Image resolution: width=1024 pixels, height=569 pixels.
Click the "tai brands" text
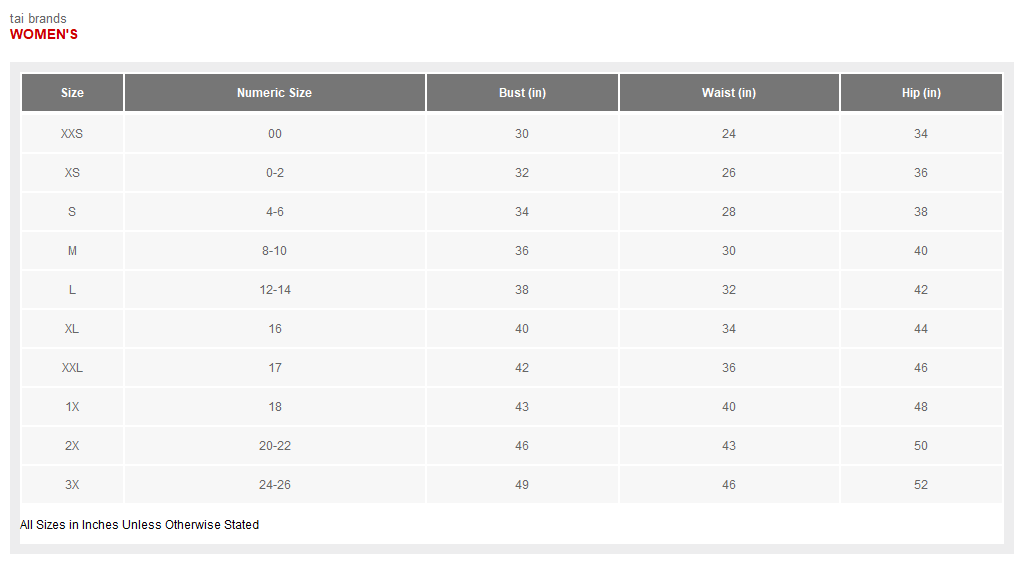38,19
